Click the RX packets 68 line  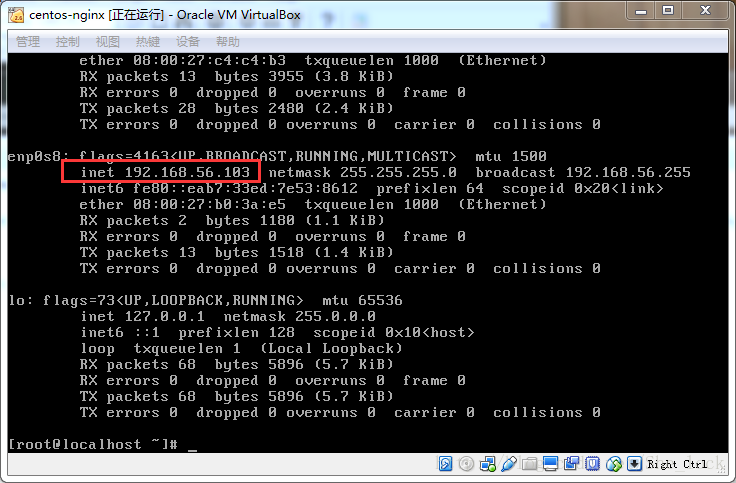[236, 365]
